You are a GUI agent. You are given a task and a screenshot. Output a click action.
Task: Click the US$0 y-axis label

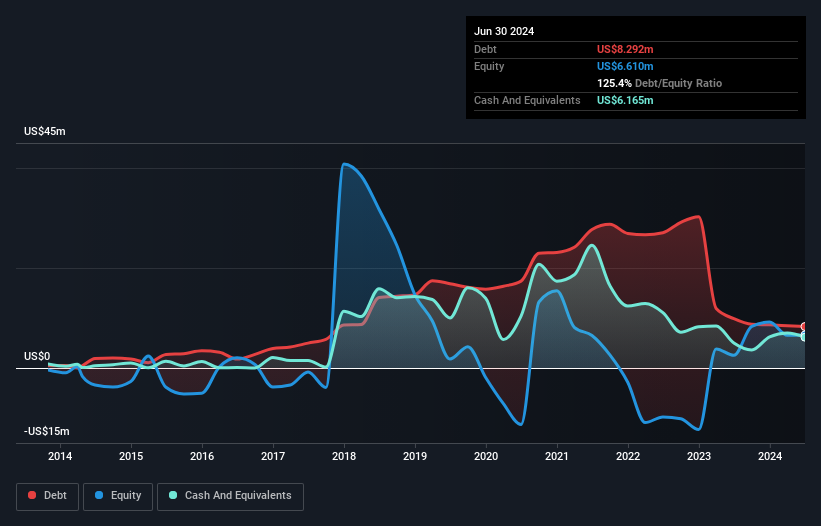pos(37,356)
